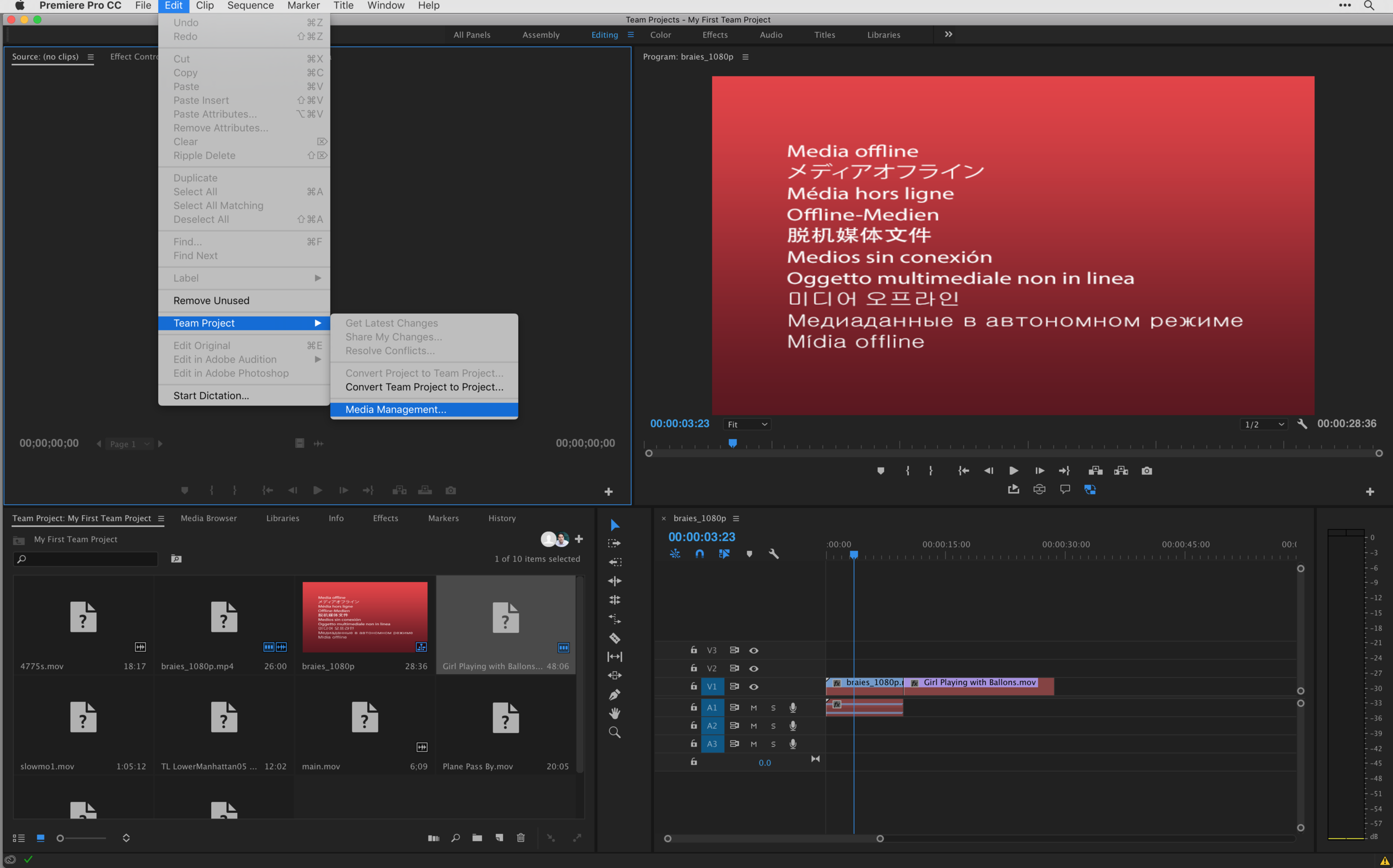
Task: Select the Track Select Forward tool
Action: (x=615, y=543)
